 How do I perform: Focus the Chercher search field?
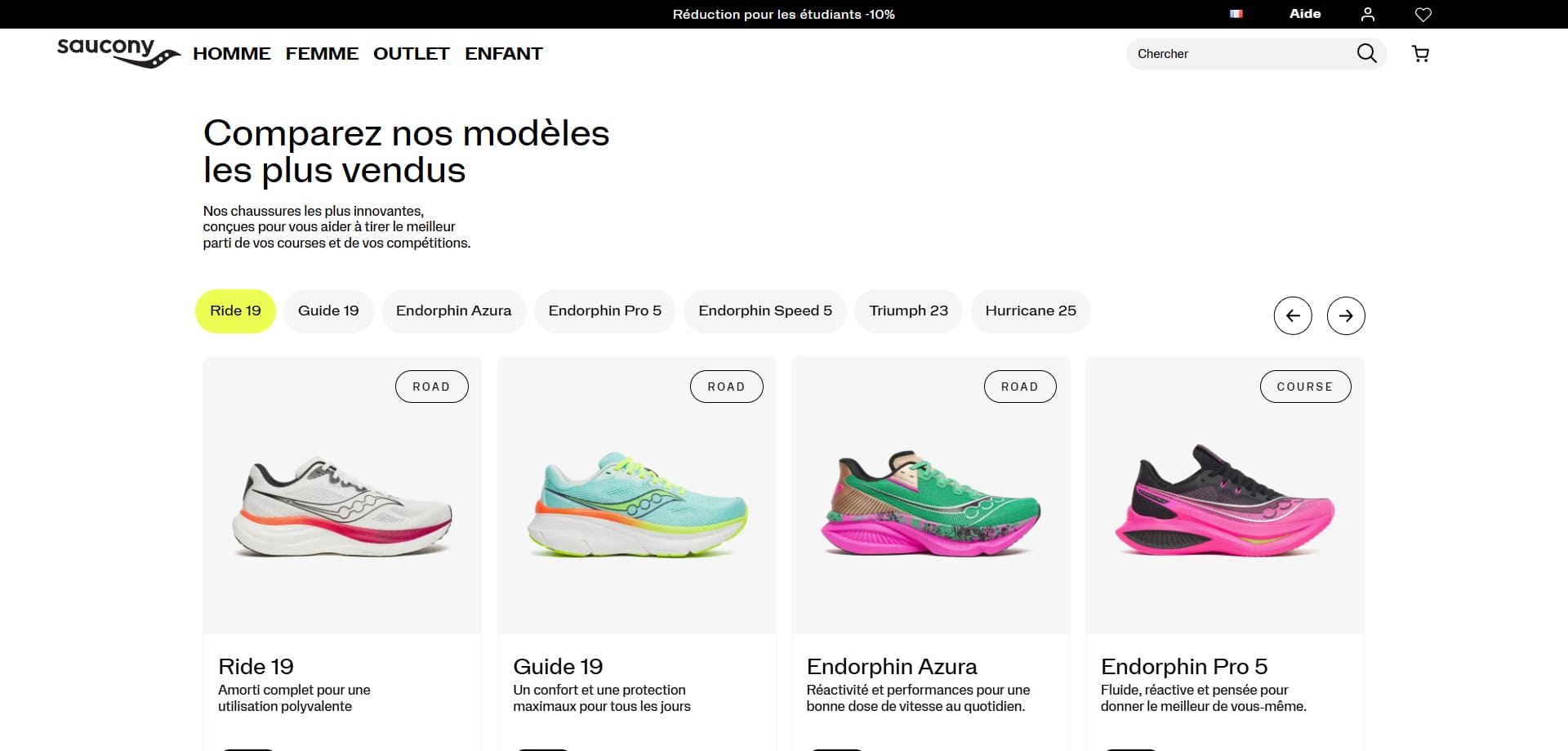pos(1241,54)
